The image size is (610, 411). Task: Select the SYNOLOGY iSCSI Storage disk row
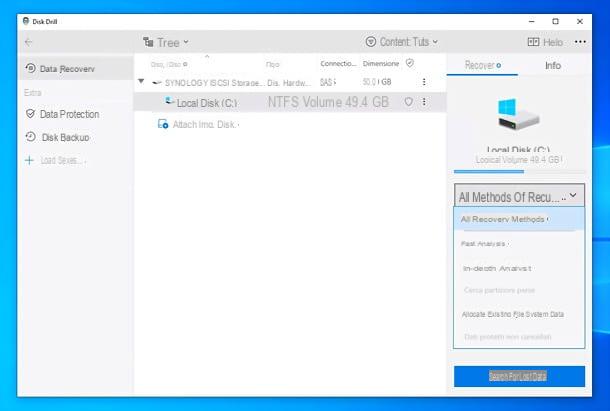pyautogui.click(x=290, y=82)
